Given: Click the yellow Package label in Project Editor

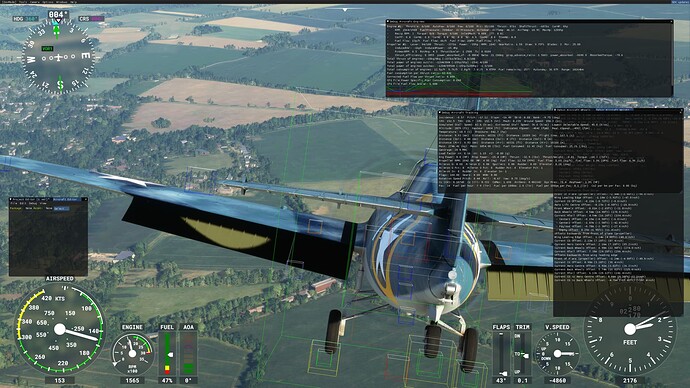Looking at the screenshot, I should coord(15,209).
